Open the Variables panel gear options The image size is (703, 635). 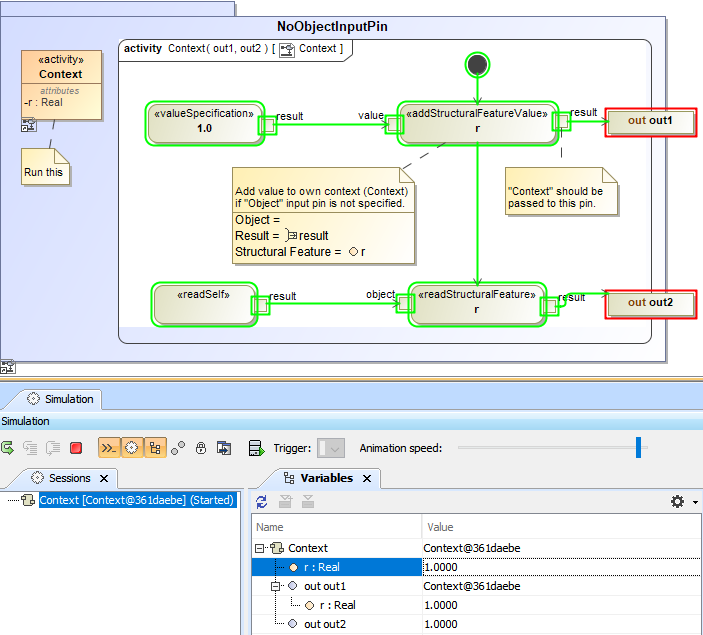point(677,501)
